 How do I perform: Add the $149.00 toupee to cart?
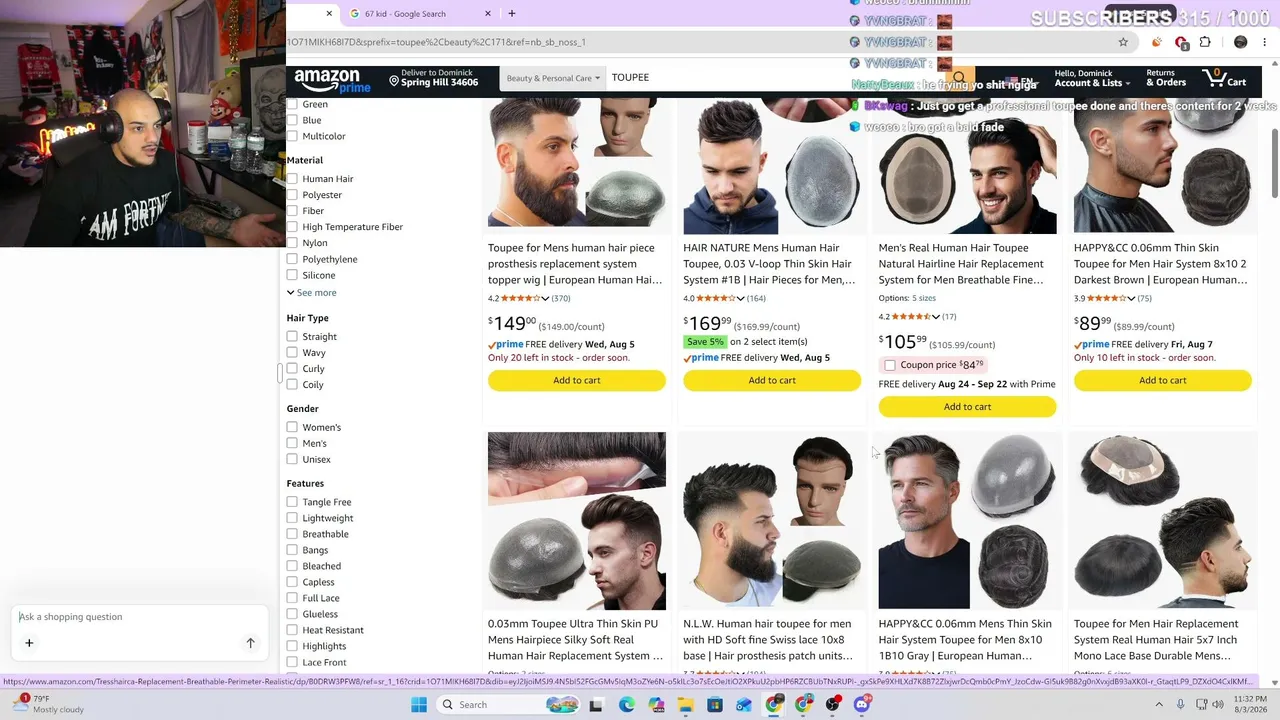point(577,381)
